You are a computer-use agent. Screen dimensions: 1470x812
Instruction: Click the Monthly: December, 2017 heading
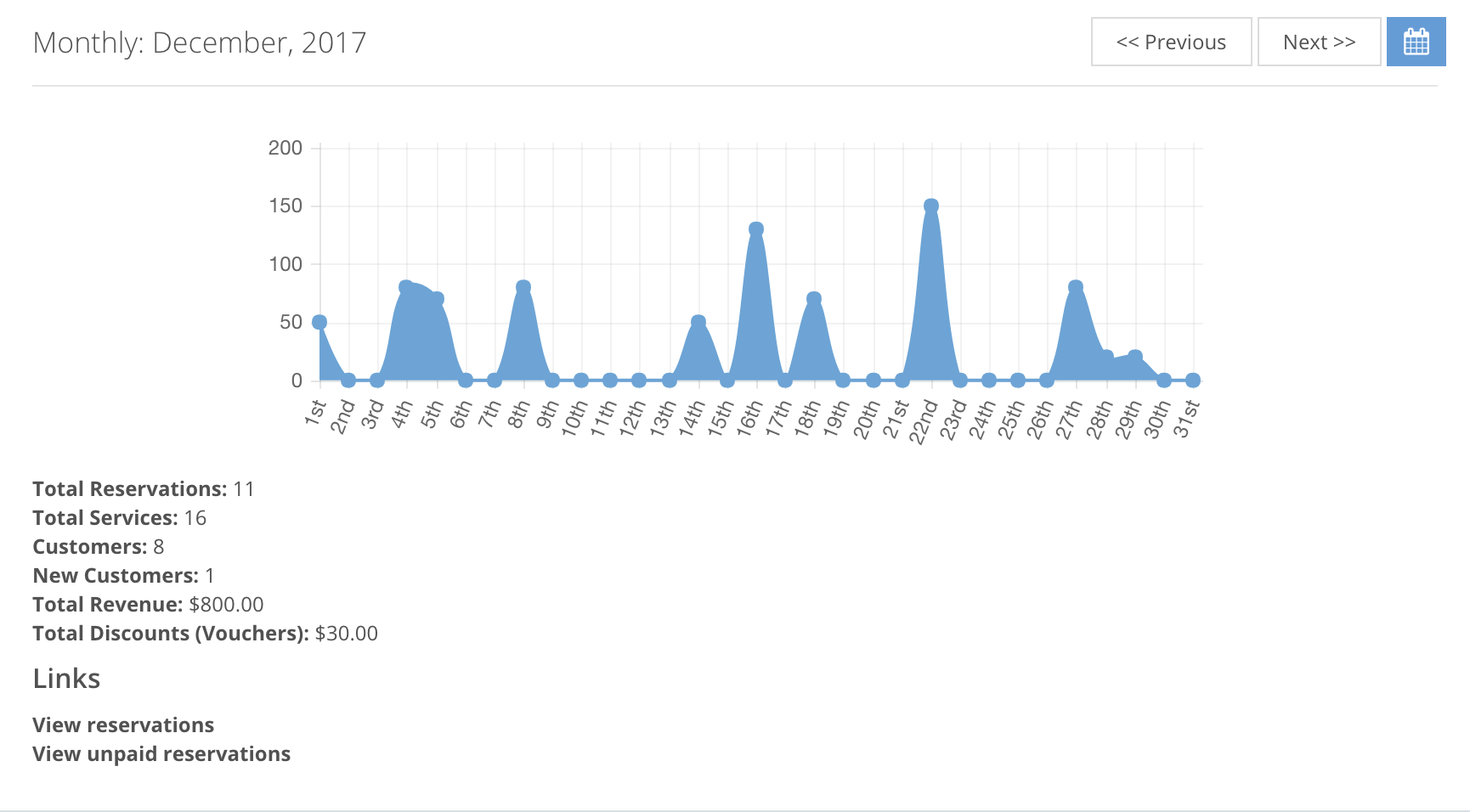point(200,42)
